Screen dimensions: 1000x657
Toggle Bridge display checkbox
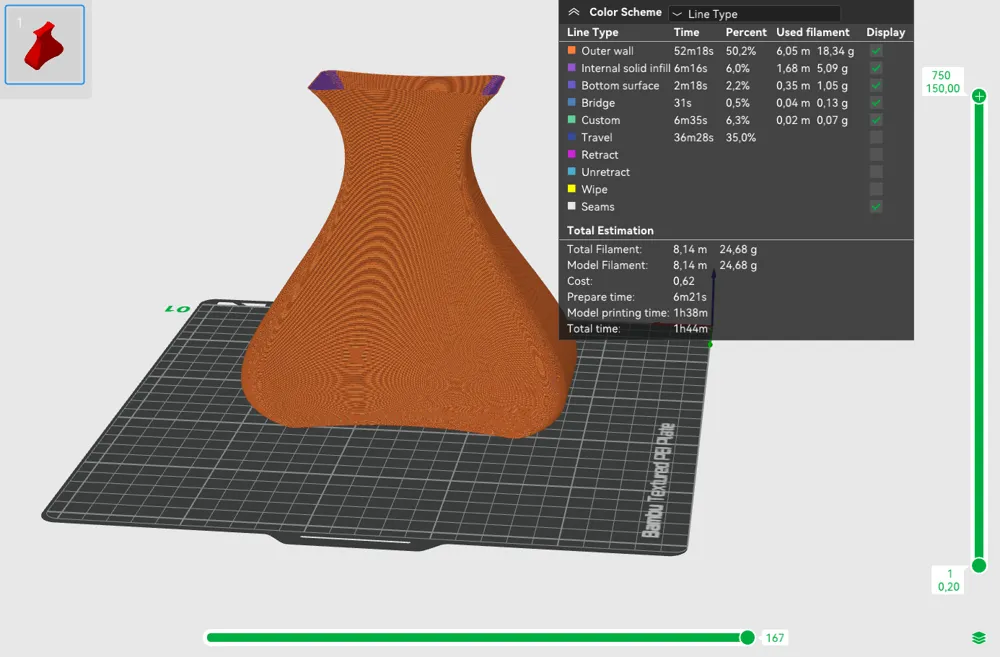tap(876, 103)
